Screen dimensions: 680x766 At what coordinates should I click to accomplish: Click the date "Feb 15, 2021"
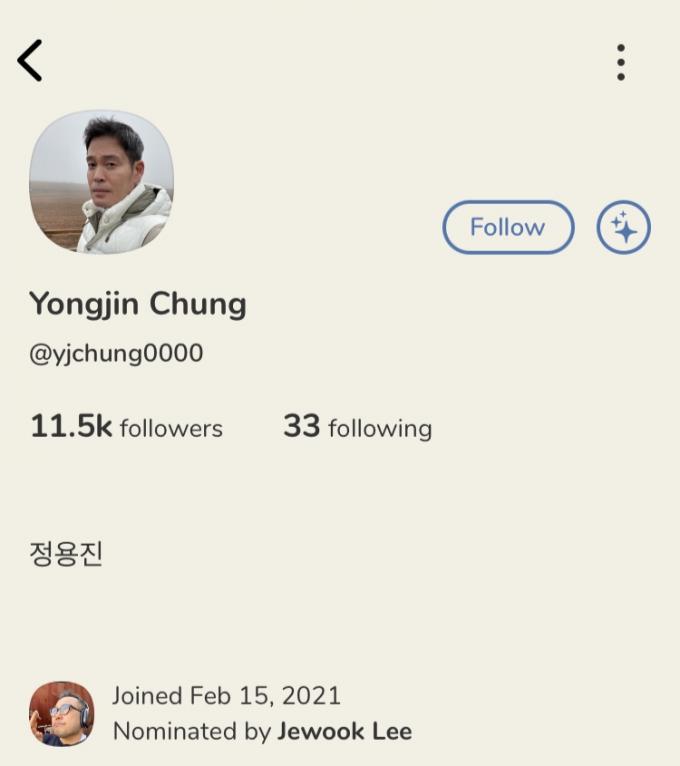[x=265, y=696]
